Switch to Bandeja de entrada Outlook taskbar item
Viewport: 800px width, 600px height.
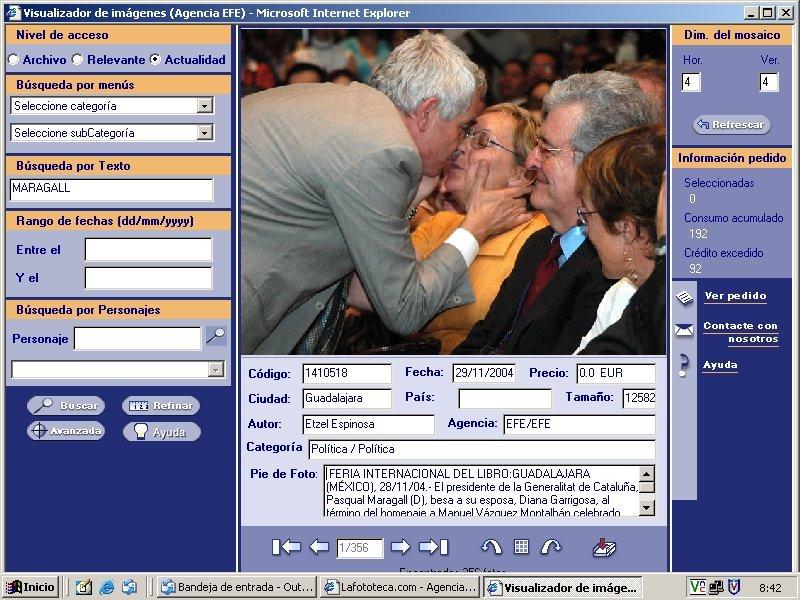pos(237,587)
